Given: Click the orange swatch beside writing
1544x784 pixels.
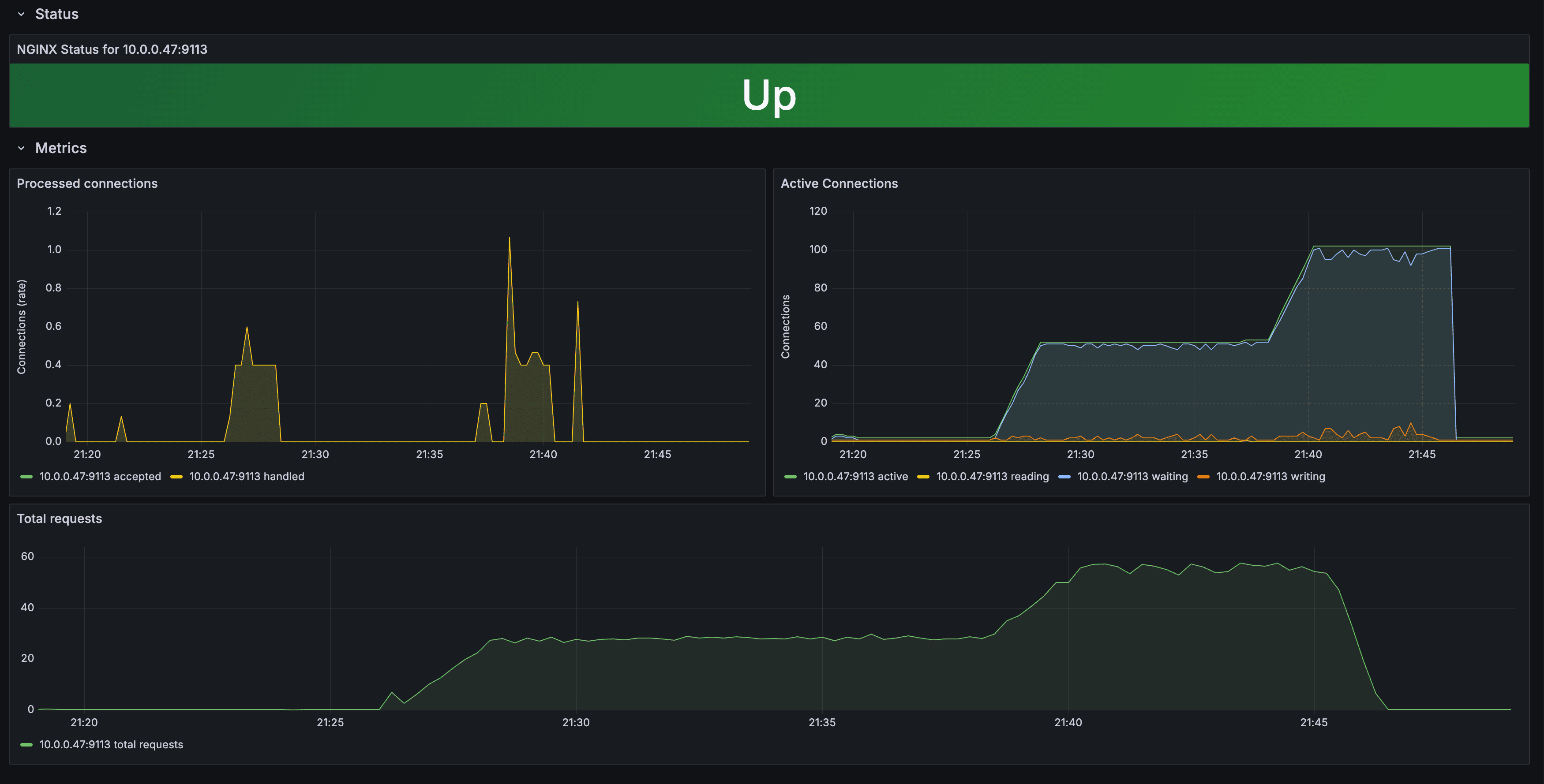Looking at the screenshot, I should click(x=1204, y=476).
